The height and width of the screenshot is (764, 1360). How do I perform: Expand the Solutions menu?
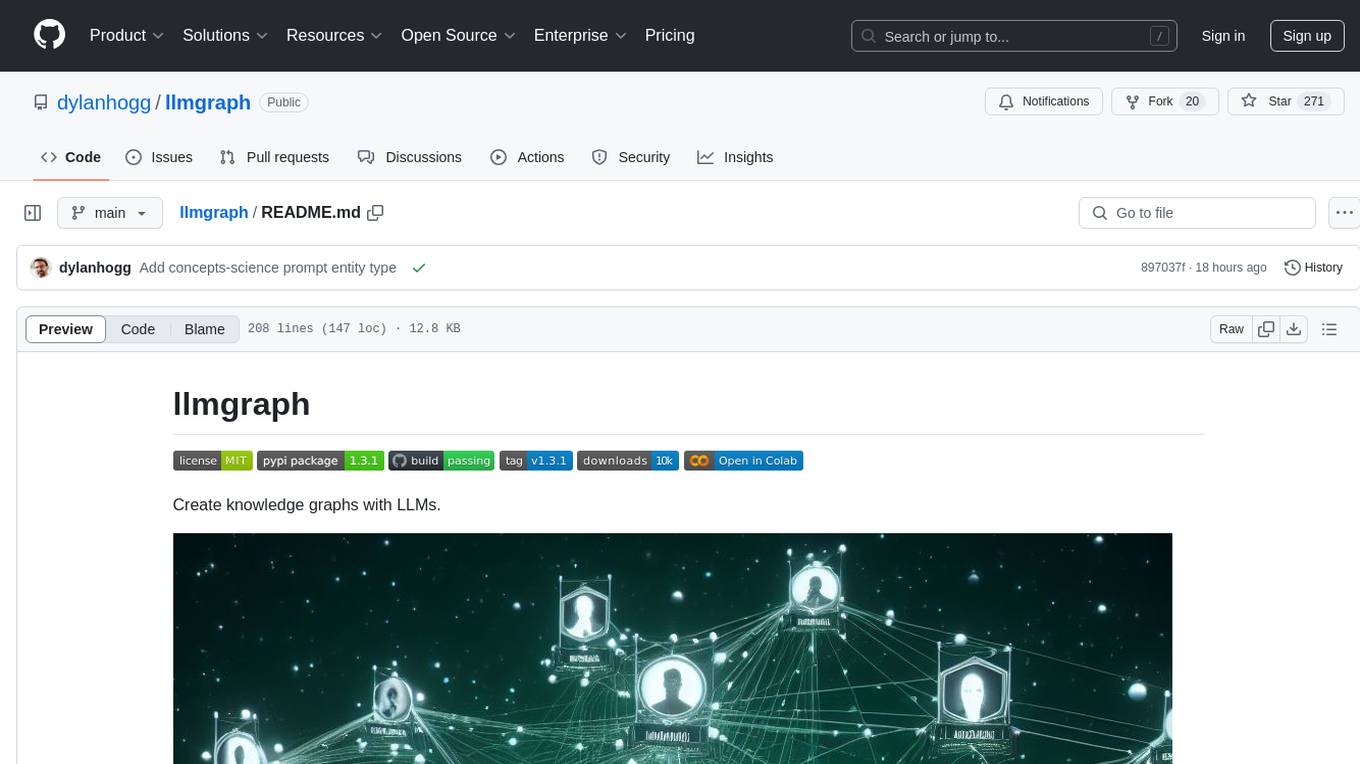(225, 35)
